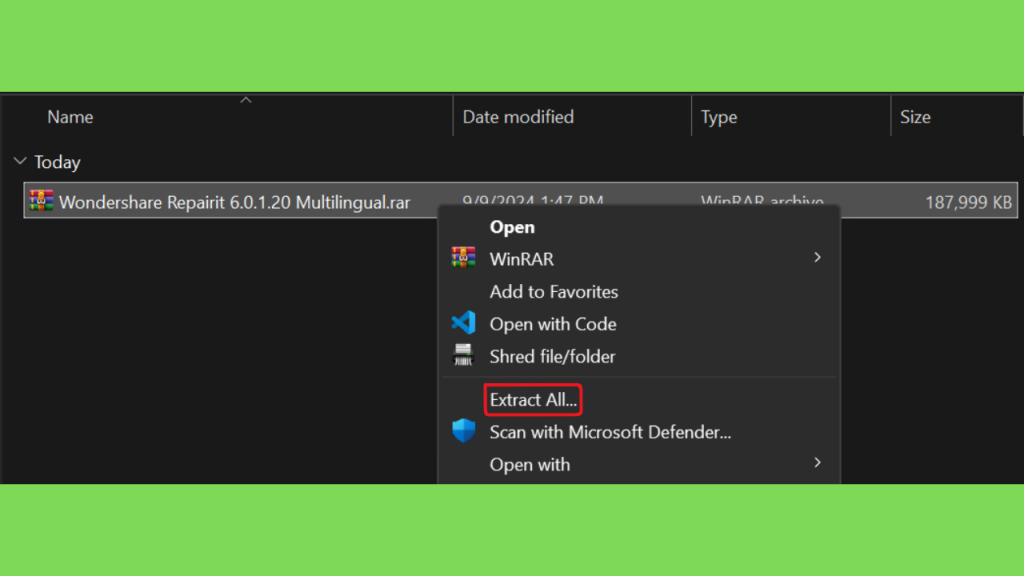Viewport: 1024px width, 576px height.
Task: Click the Visual Studio Code icon in the menu
Action: click(463, 323)
